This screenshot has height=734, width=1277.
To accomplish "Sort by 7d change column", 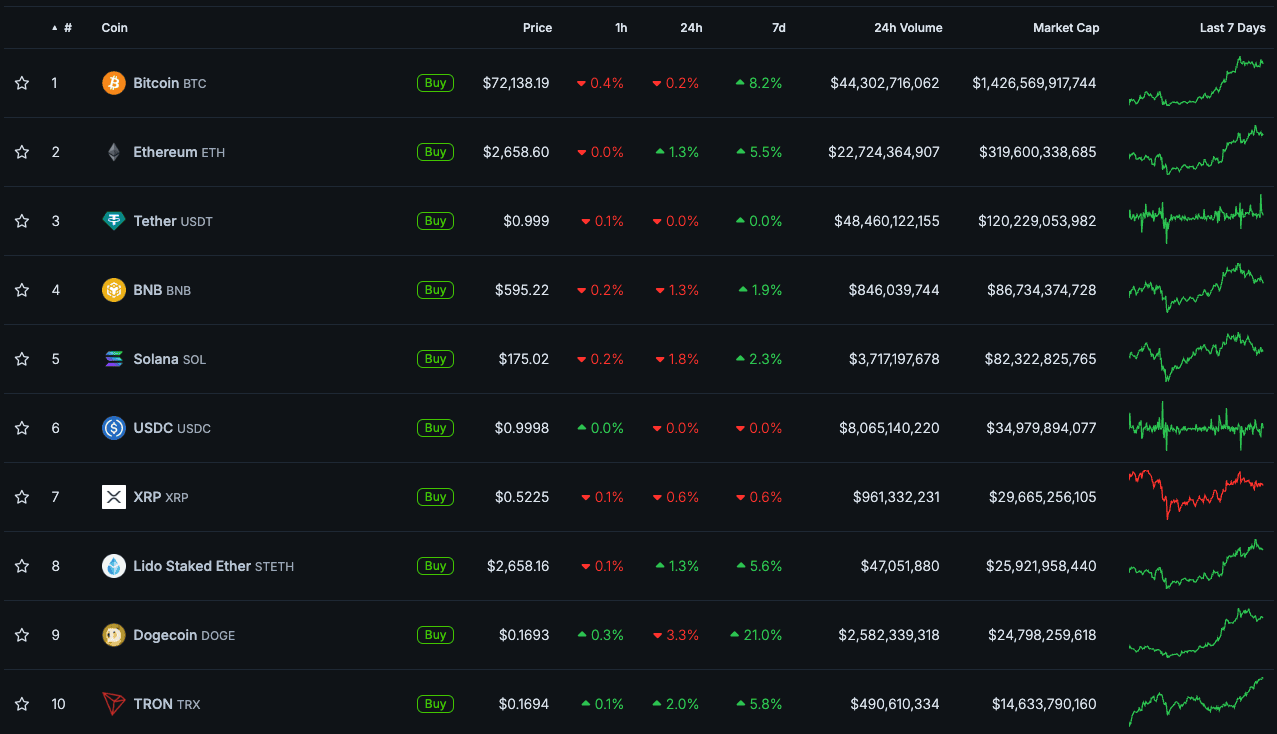I will (778, 28).
